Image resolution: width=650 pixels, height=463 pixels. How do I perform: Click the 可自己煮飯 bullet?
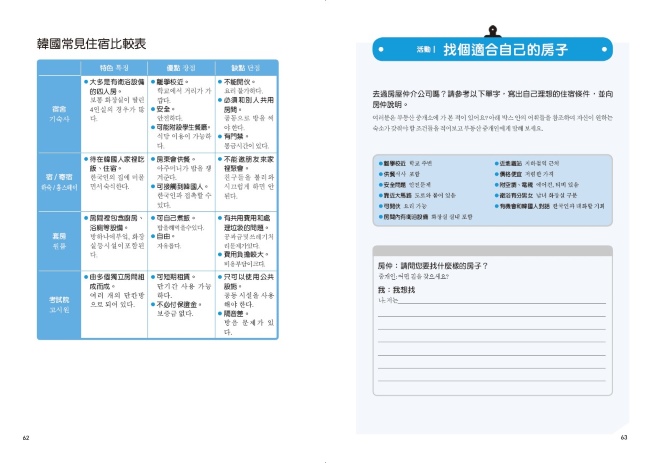coord(173,218)
